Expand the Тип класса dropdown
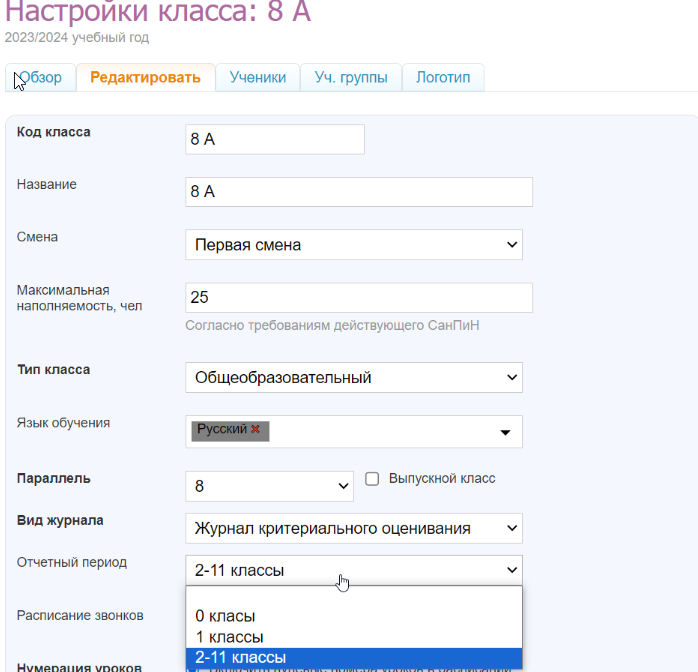The height and width of the screenshot is (672, 698). tap(354, 378)
